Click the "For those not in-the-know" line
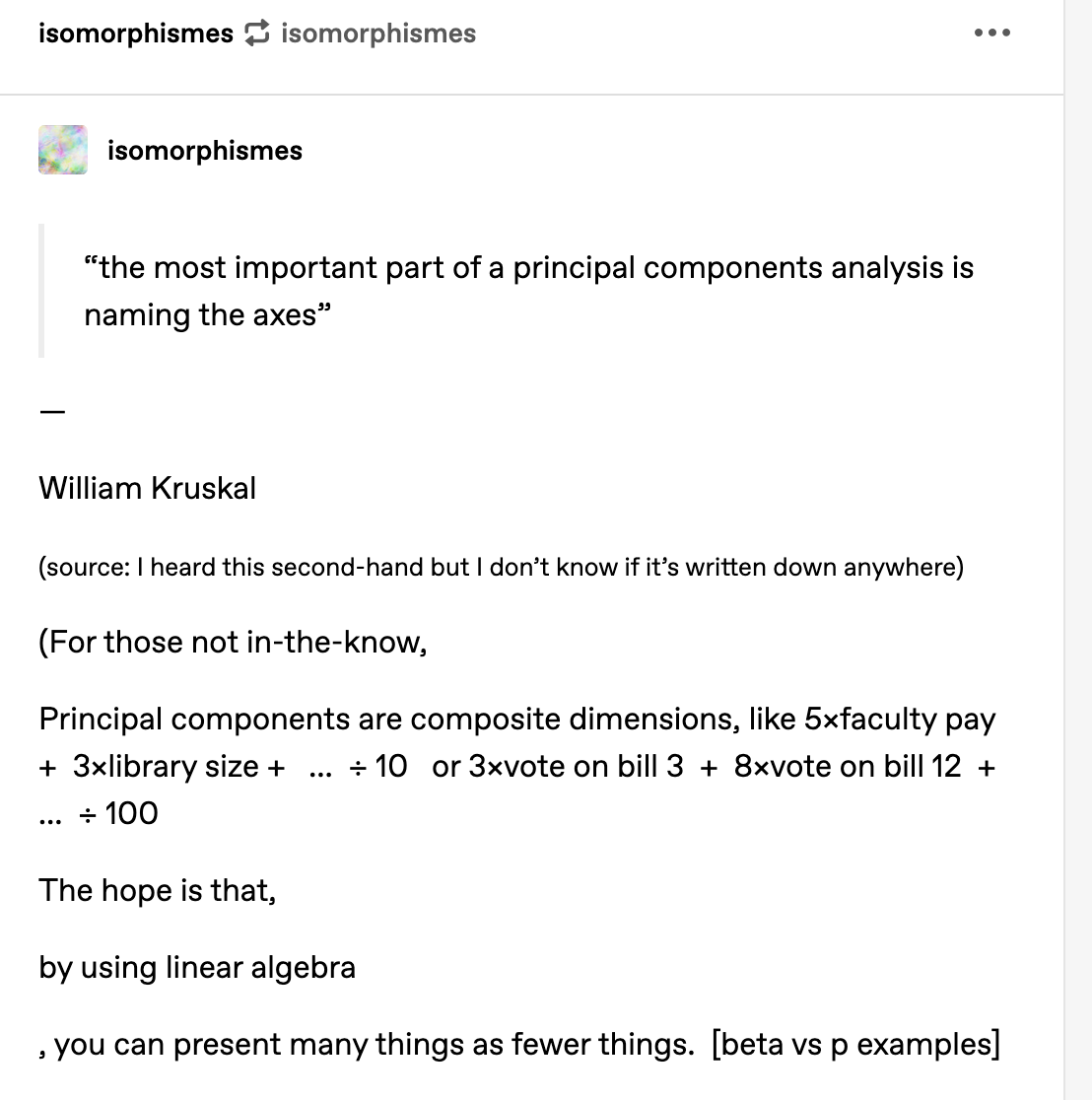Screen dimensions: 1092x1100 coord(233,643)
